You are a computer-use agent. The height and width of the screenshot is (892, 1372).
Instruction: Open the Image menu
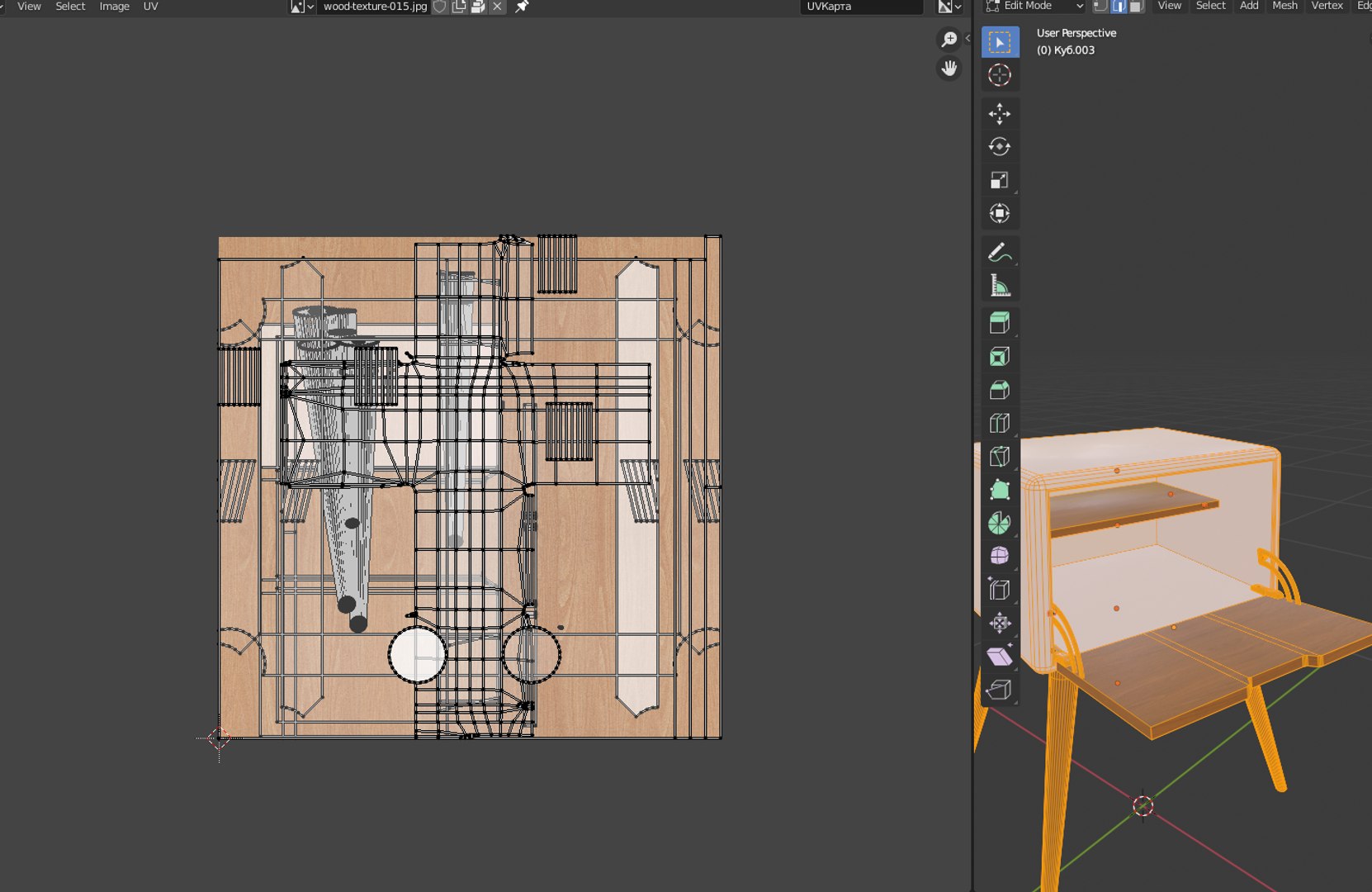click(114, 6)
